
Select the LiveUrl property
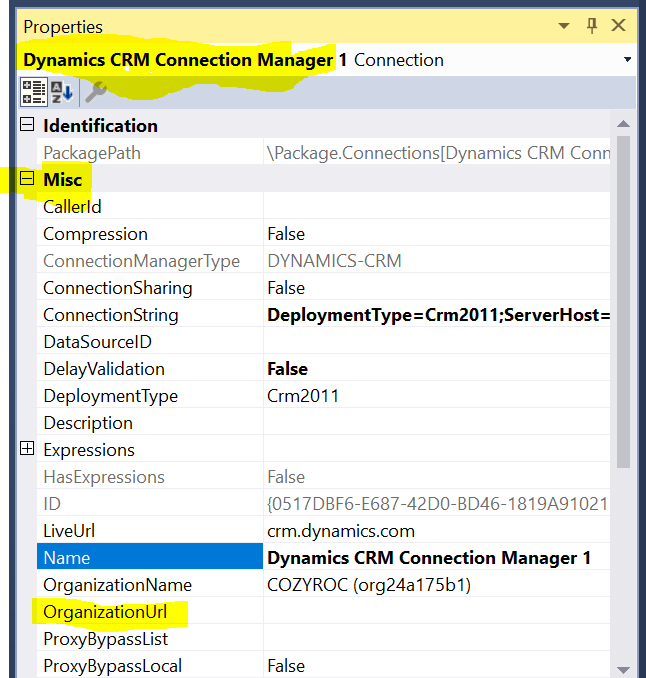(x=150, y=531)
